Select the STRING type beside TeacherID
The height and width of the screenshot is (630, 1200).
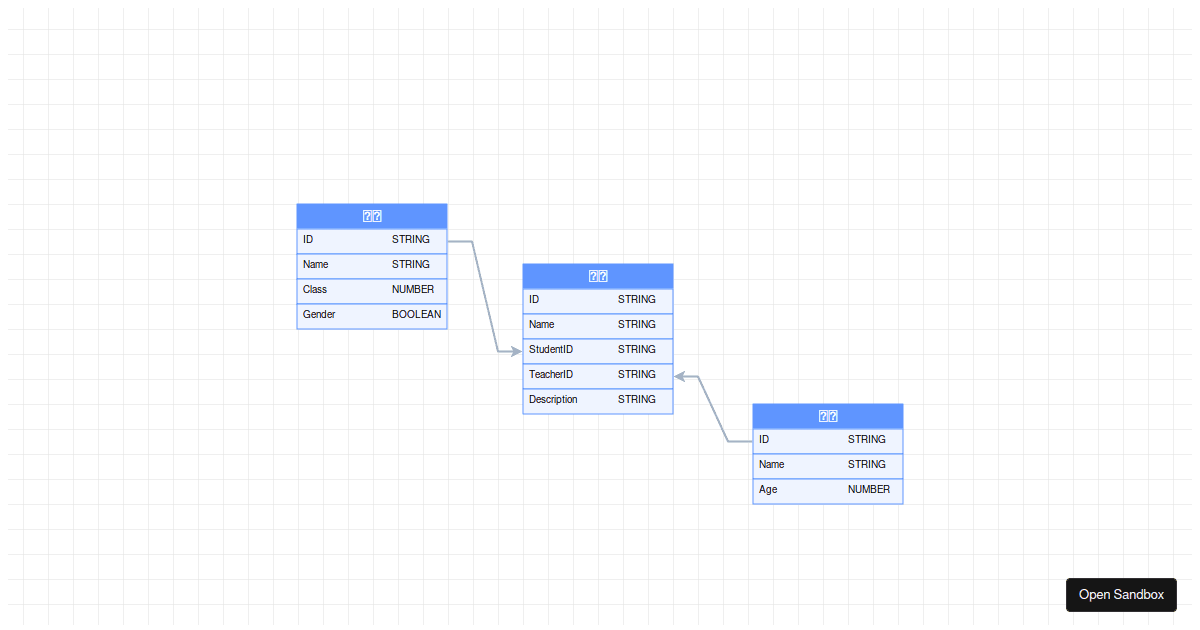(x=637, y=375)
